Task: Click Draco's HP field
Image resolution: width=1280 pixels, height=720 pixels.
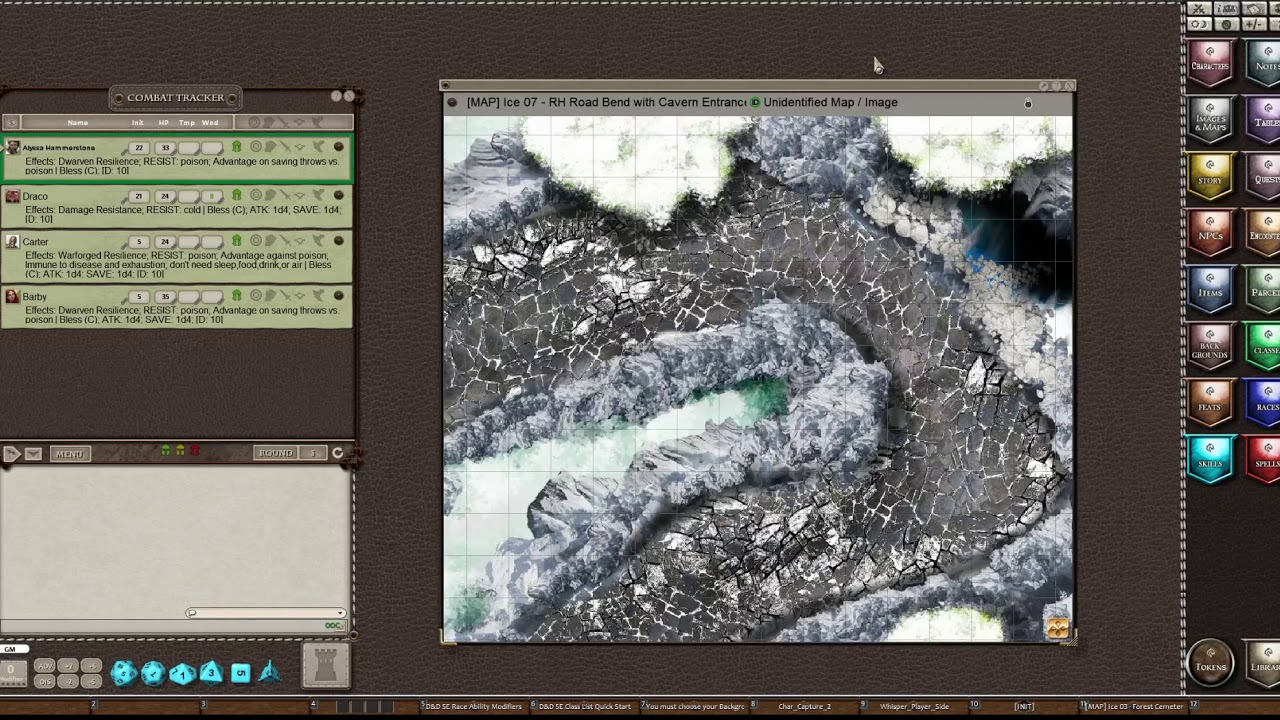Action: [165, 196]
